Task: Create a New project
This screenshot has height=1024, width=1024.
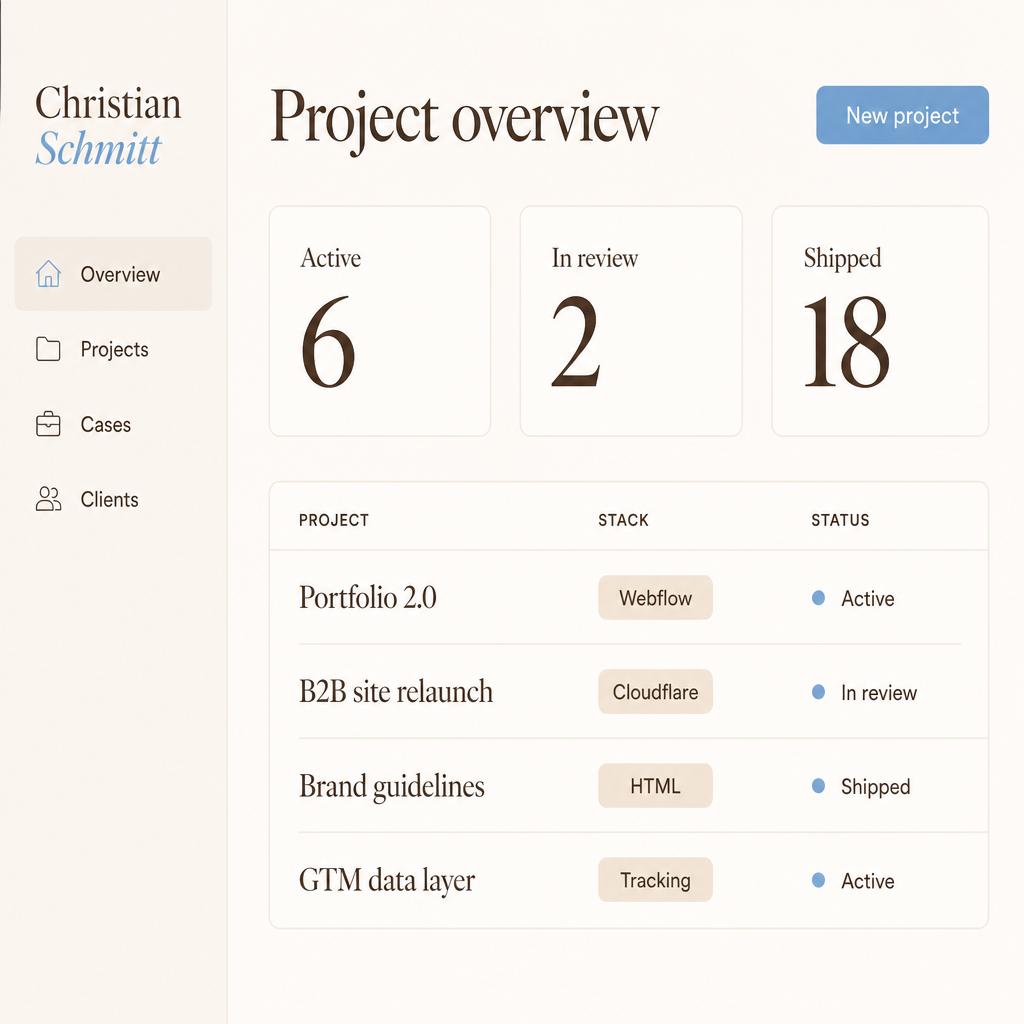Action: coord(903,115)
